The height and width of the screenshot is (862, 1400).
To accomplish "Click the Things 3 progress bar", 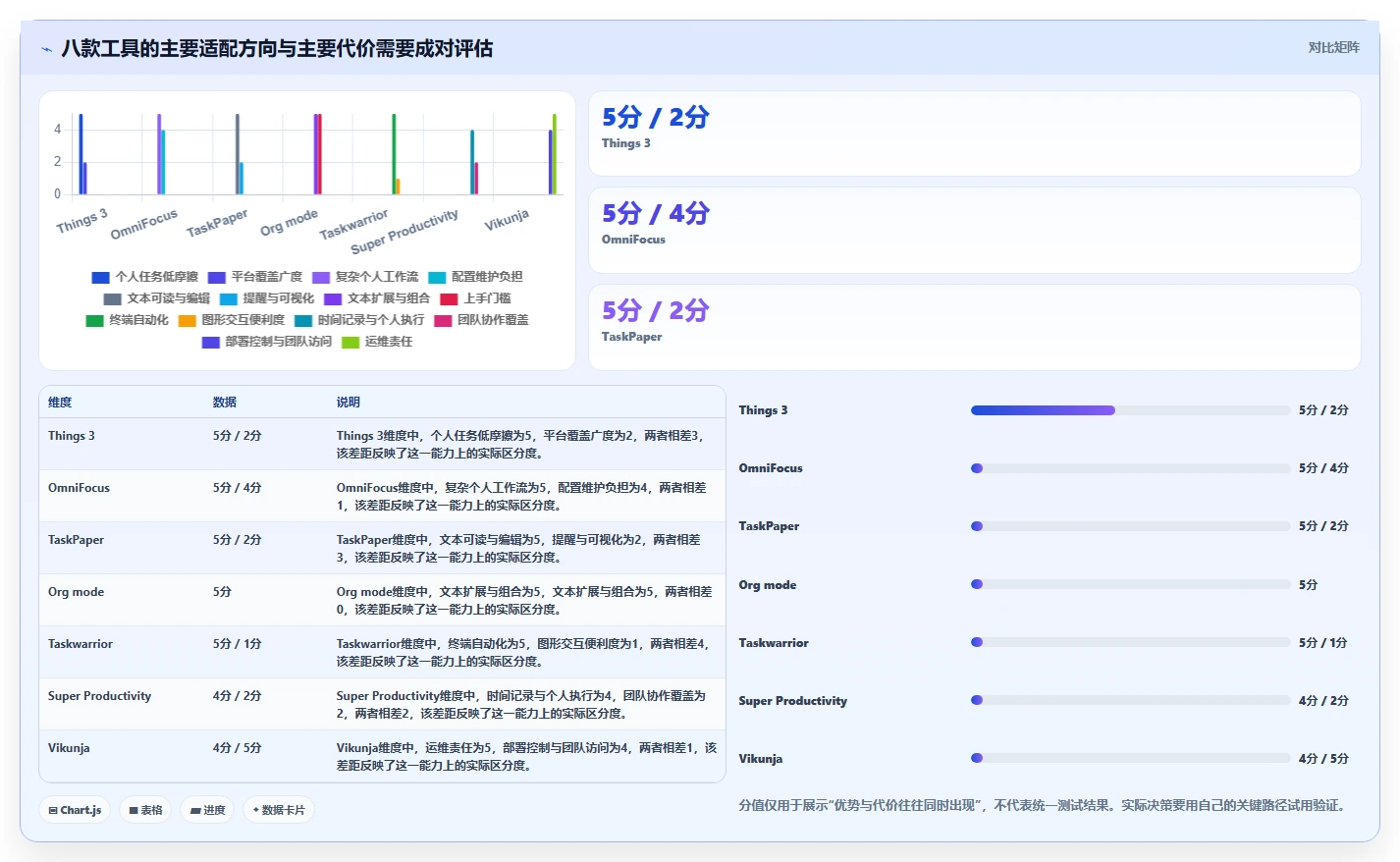I will (1130, 410).
